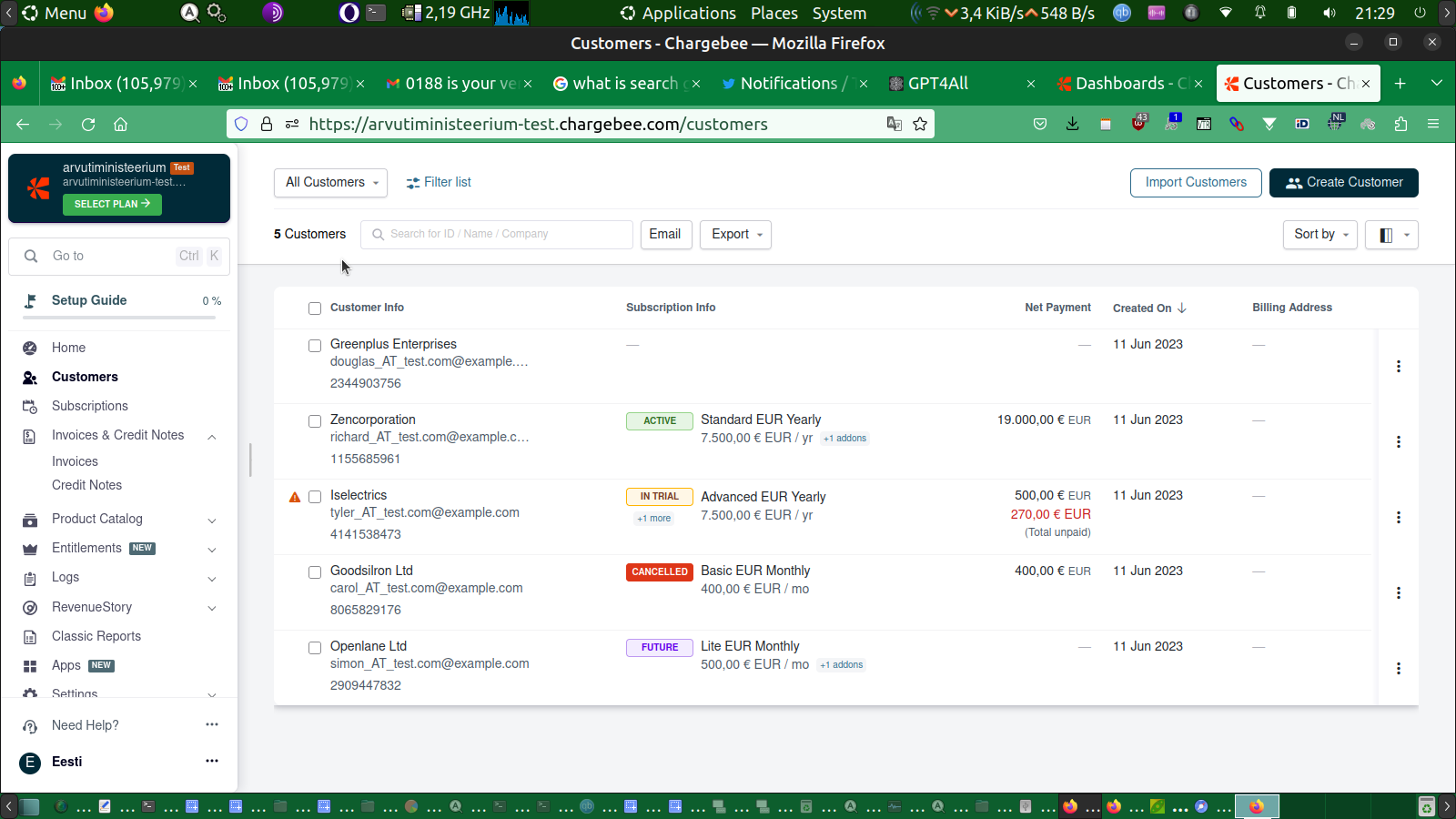
Task: Click the Chargebee logo in site card
Action: click(x=38, y=188)
